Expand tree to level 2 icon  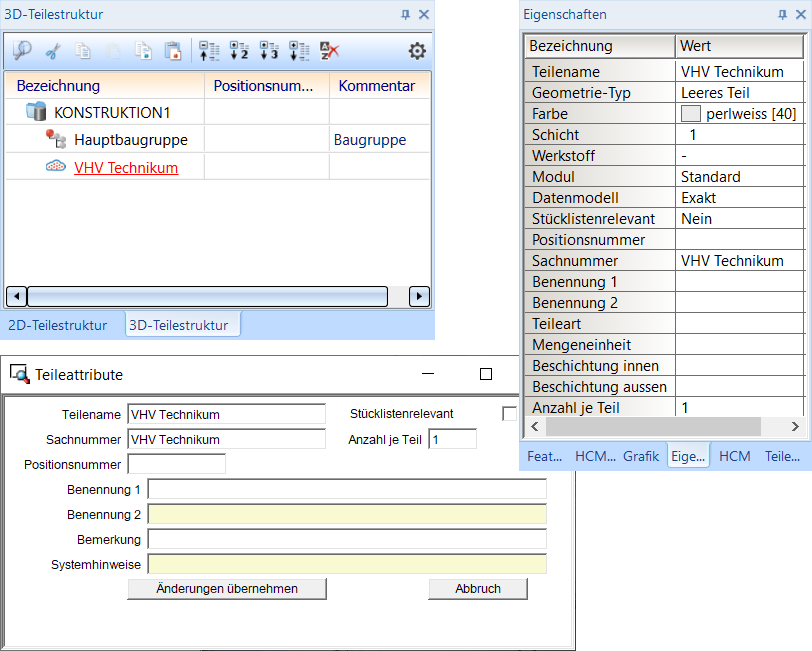pyautogui.click(x=239, y=51)
